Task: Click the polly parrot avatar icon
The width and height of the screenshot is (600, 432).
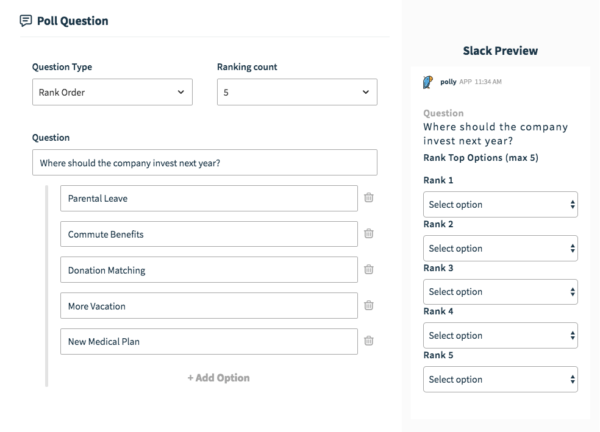Action: [x=429, y=82]
